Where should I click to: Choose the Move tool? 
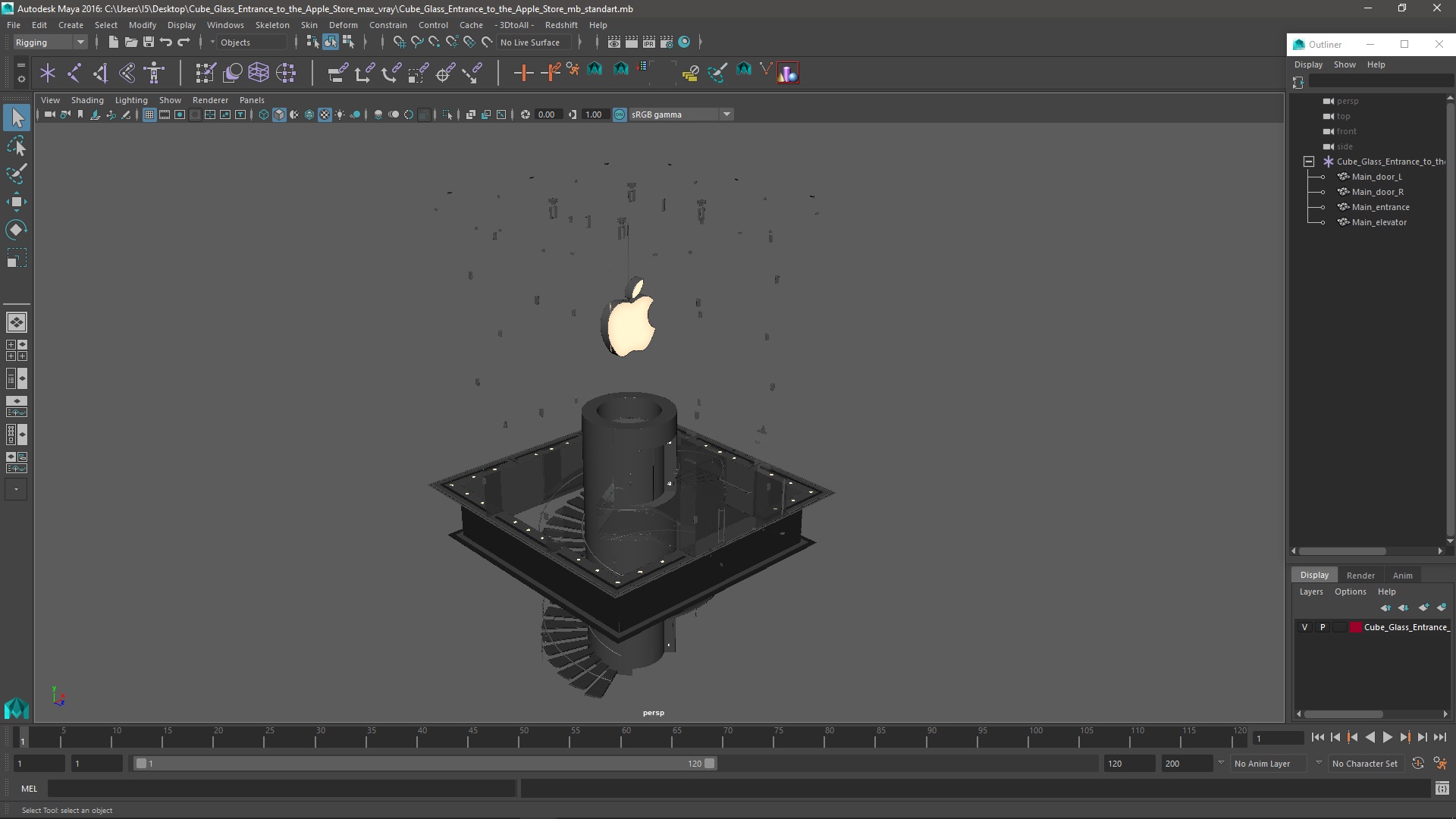(x=17, y=202)
